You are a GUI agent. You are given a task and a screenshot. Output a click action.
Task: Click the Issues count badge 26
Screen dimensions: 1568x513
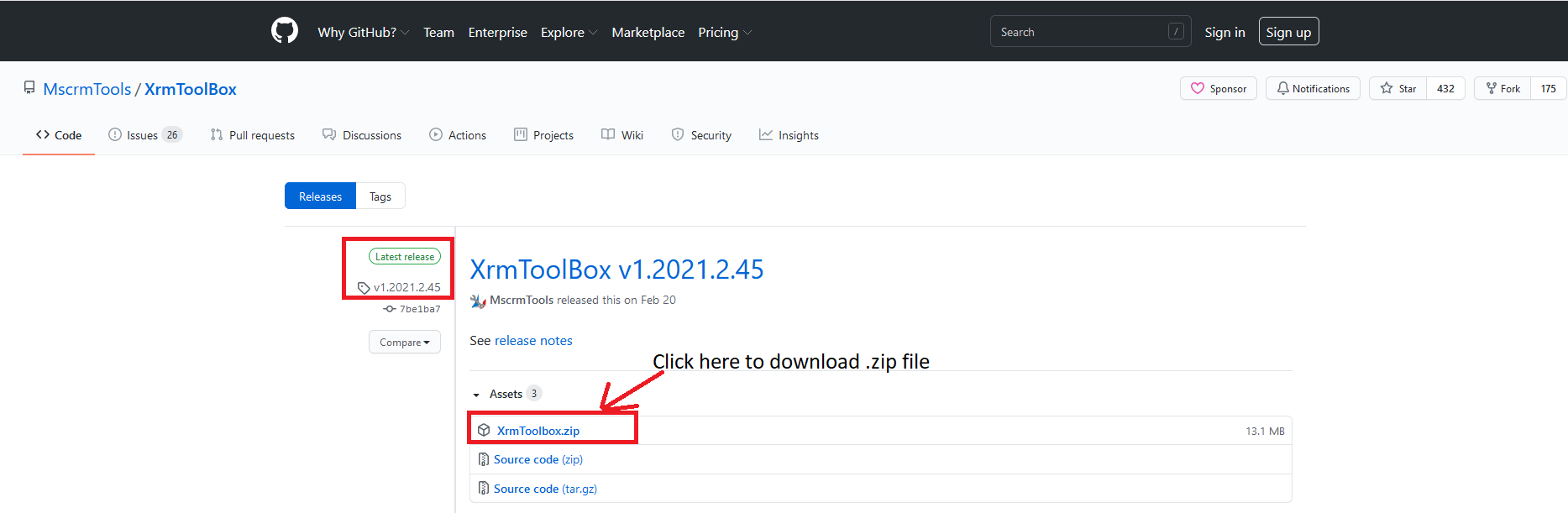pos(172,135)
